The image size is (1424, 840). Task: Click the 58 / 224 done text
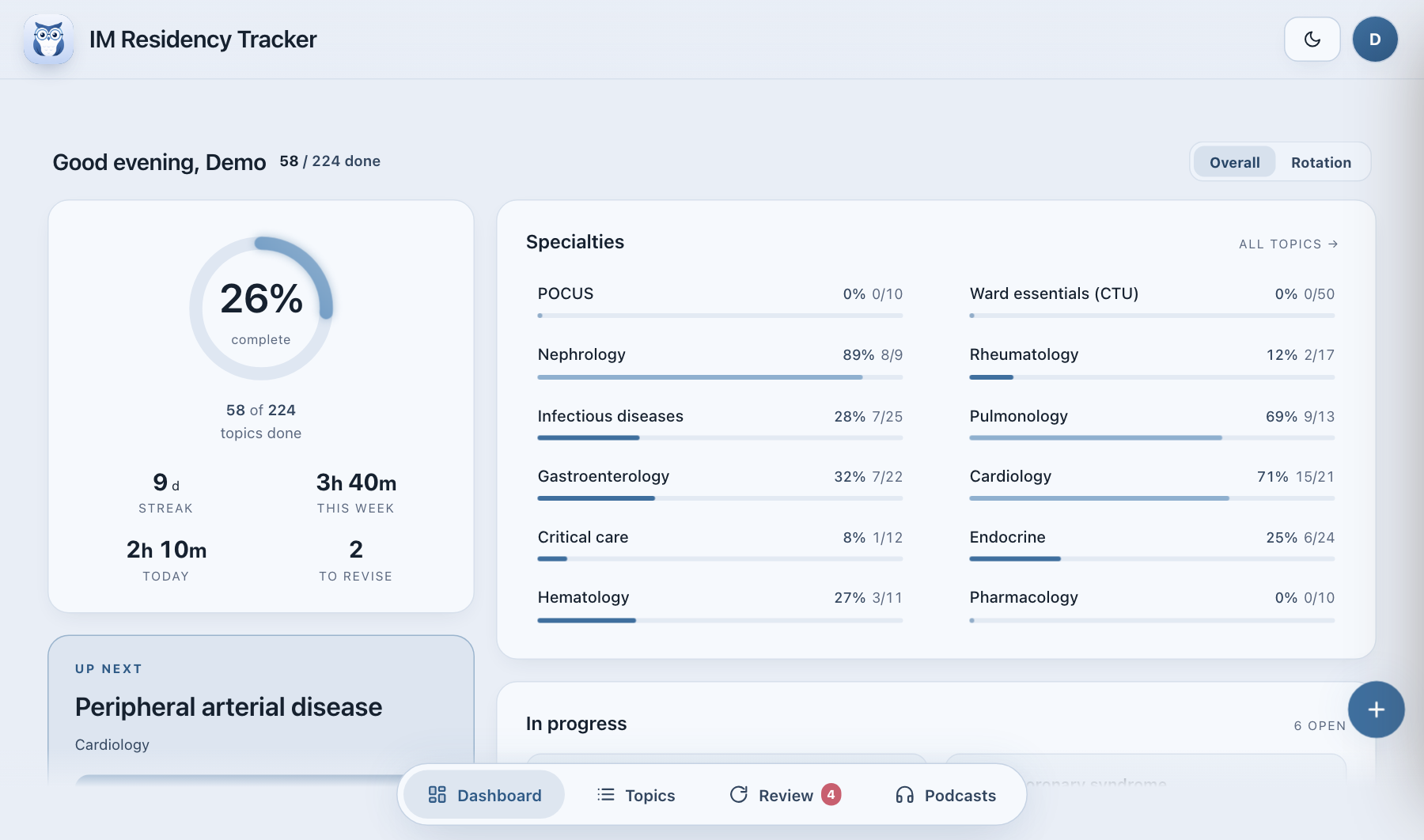tap(330, 161)
